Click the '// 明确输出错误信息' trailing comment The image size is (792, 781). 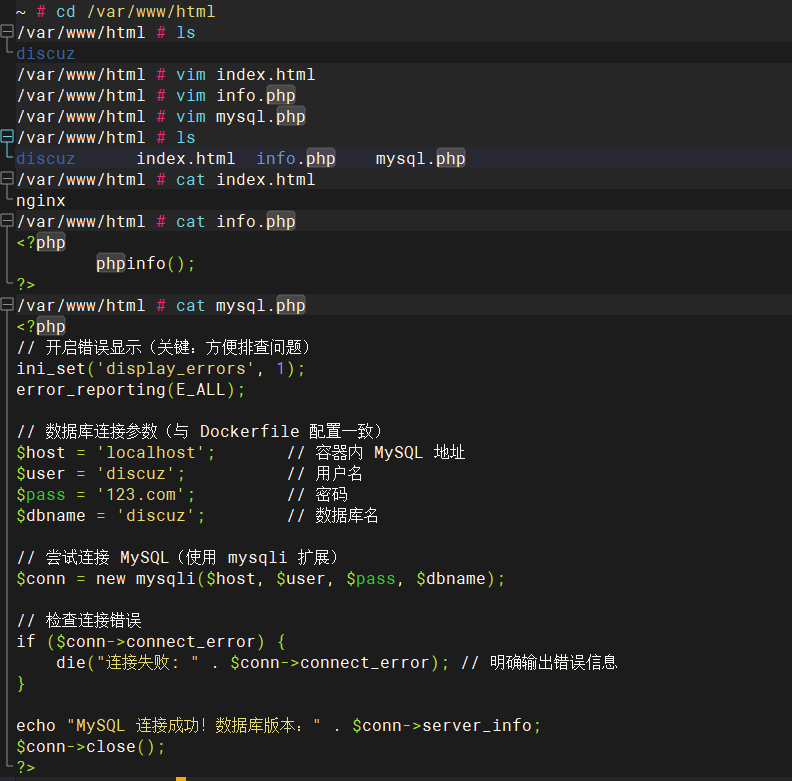pyautogui.click(x=539, y=662)
